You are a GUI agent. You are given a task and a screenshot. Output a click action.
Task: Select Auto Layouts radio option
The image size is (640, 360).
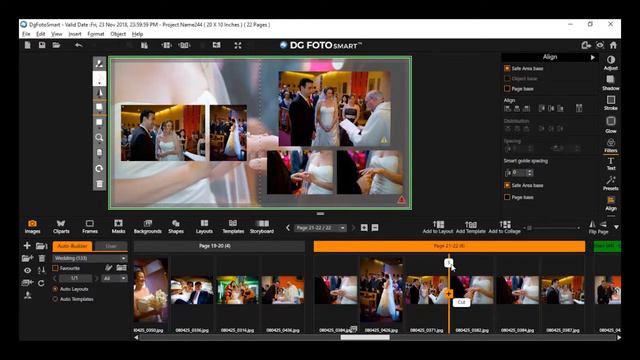click(55, 289)
